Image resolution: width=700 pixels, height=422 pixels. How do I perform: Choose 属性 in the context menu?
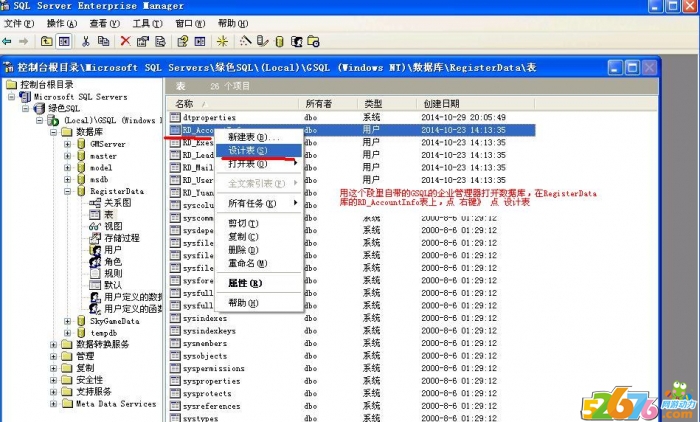pos(259,283)
